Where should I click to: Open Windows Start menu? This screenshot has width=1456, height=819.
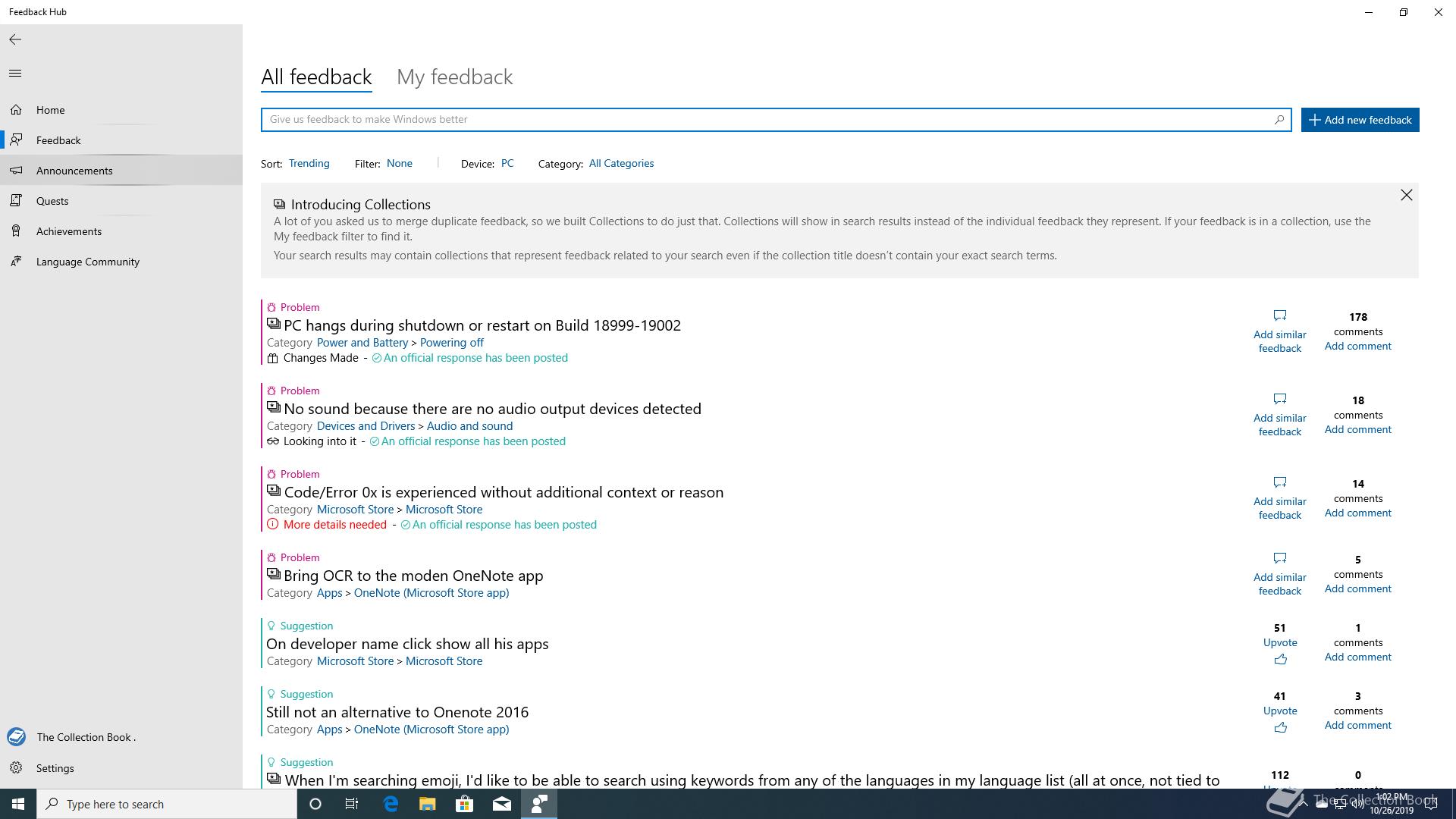pyautogui.click(x=18, y=804)
